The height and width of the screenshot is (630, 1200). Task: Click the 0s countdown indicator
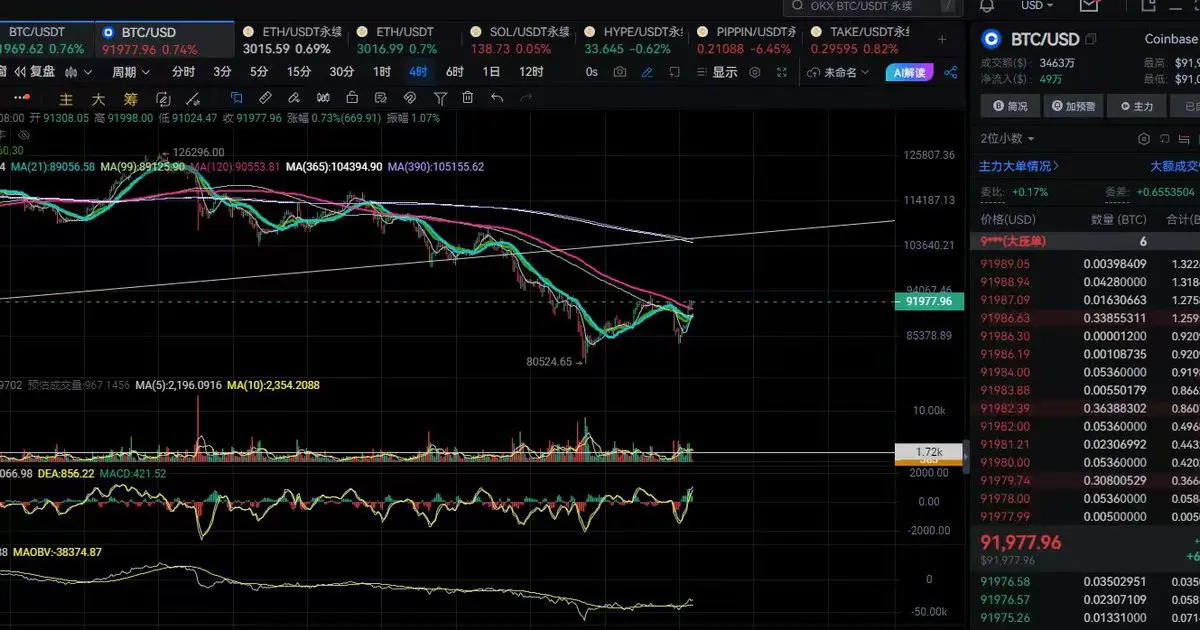(592, 72)
